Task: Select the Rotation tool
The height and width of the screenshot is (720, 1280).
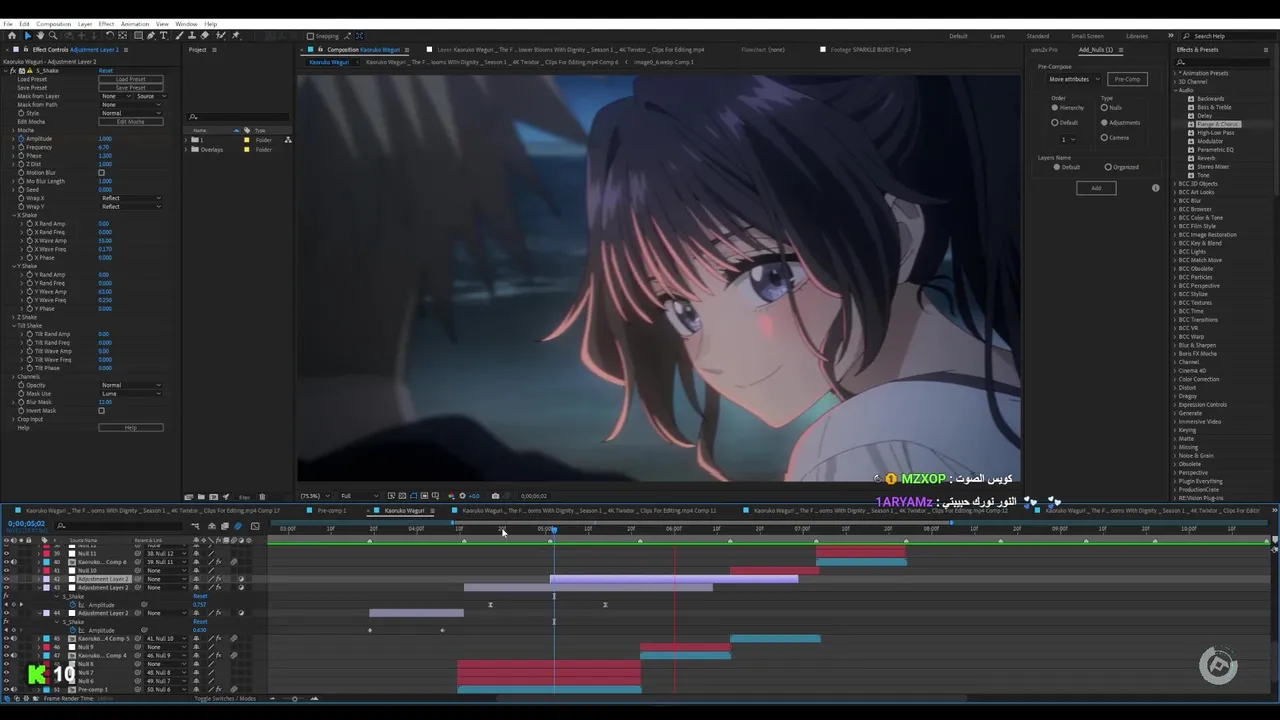Action: 110,36
